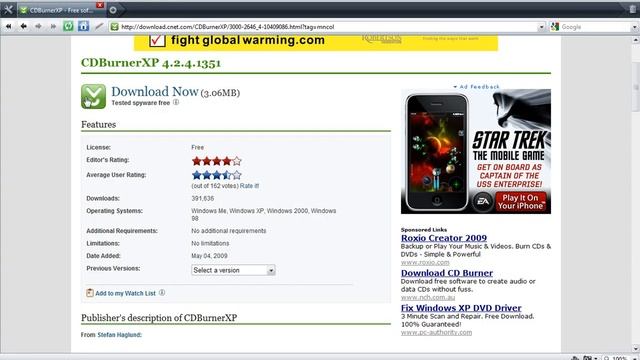Open a new tab with the plus button
This screenshot has width=640, height=360.
(x=113, y=10)
